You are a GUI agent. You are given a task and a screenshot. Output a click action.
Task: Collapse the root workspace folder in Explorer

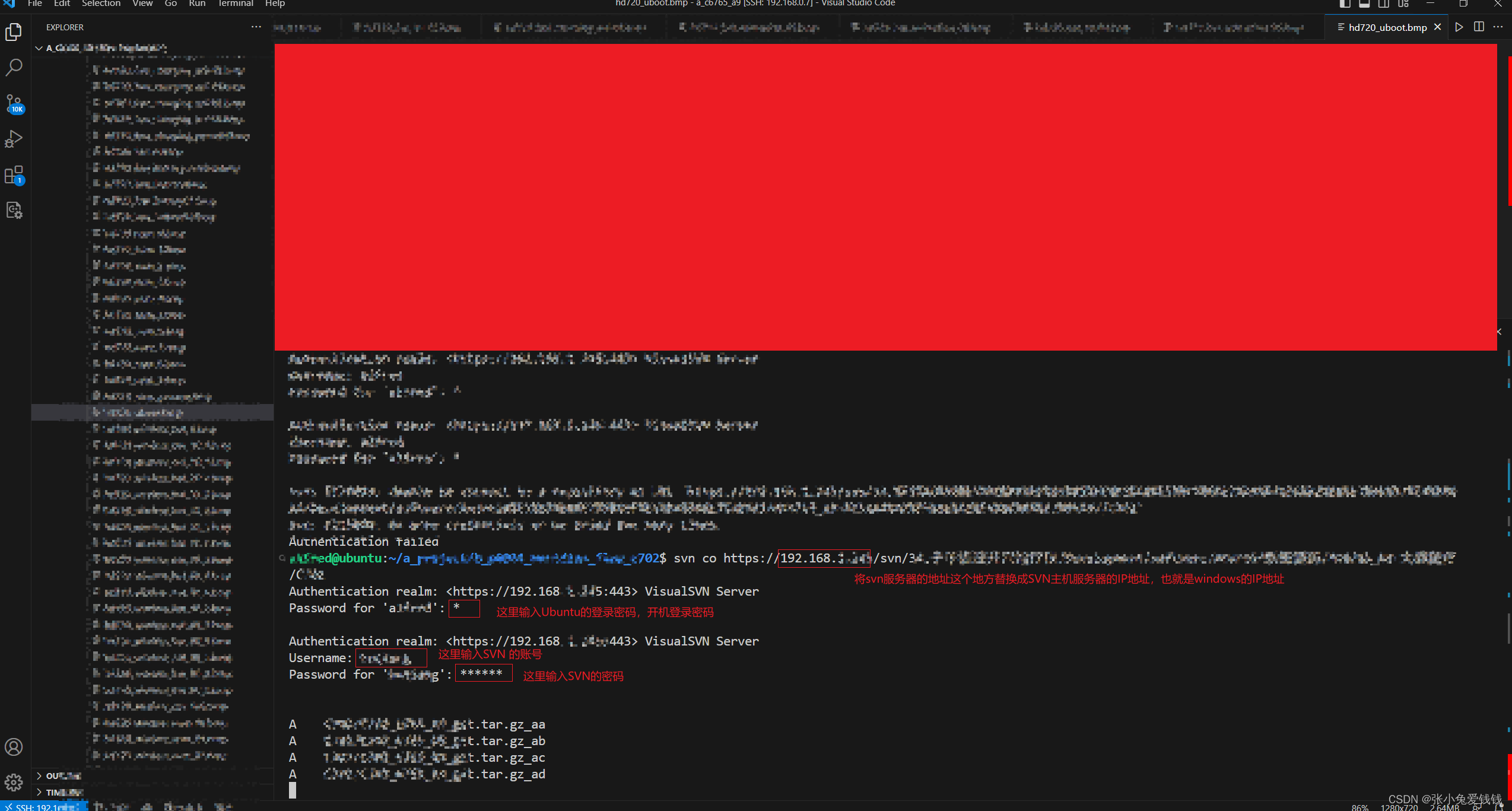(x=153, y=48)
